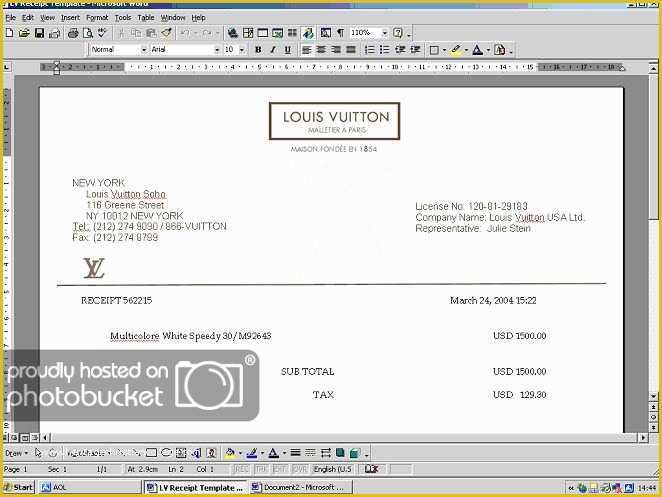Set Align Left for paragraph
This screenshot has width=662, height=497.
tap(307, 50)
